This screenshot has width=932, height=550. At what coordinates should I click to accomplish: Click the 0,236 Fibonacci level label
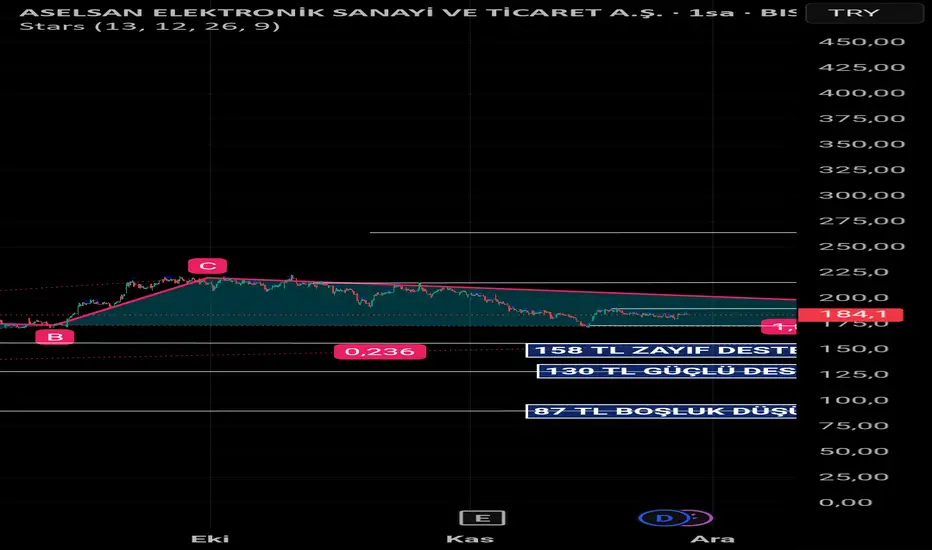[380, 351]
